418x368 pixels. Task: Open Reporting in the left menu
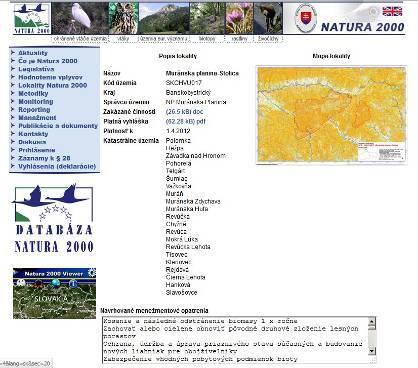click(x=34, y=110)
